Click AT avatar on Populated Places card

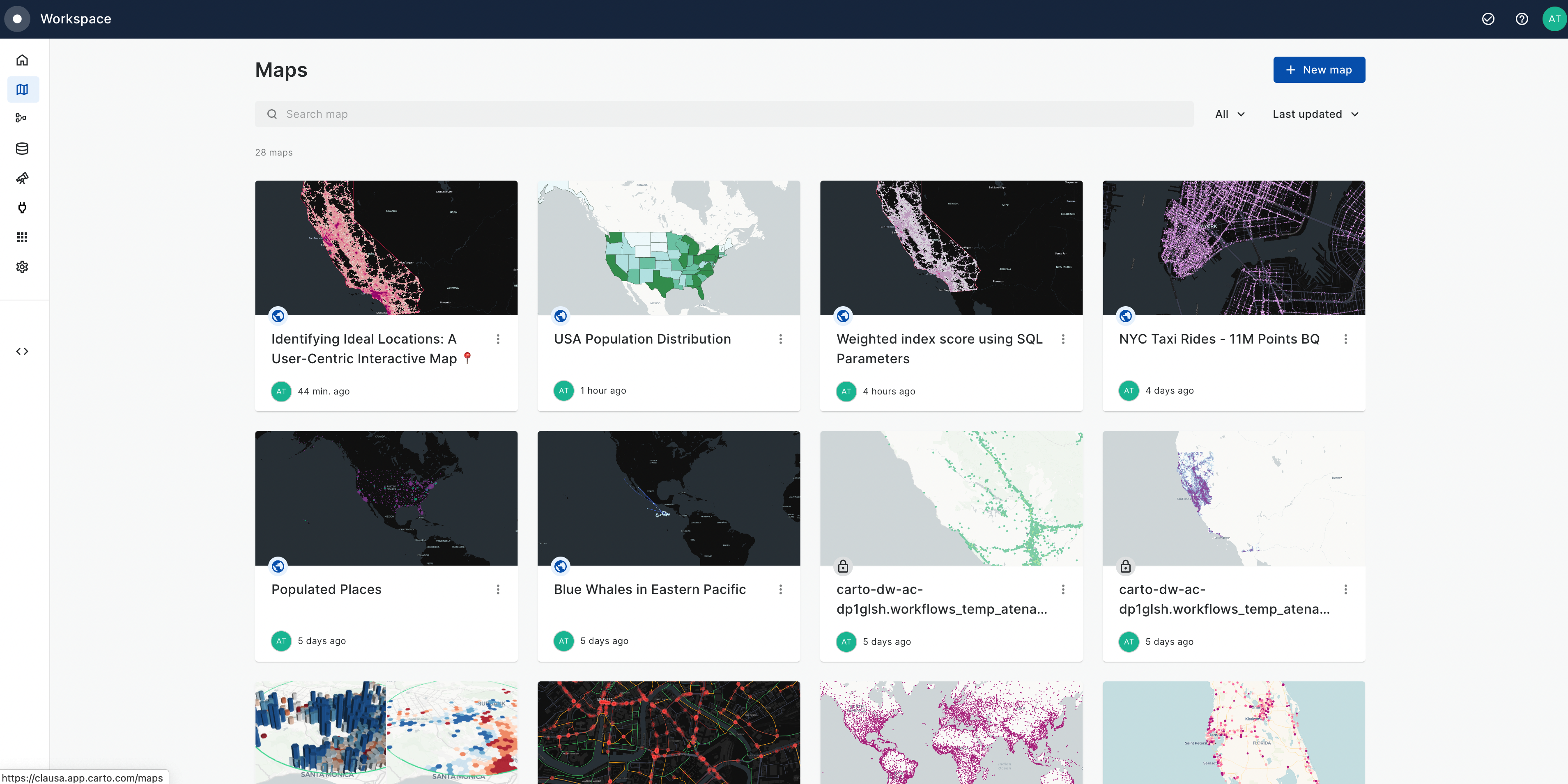click(x=280, y=641)
